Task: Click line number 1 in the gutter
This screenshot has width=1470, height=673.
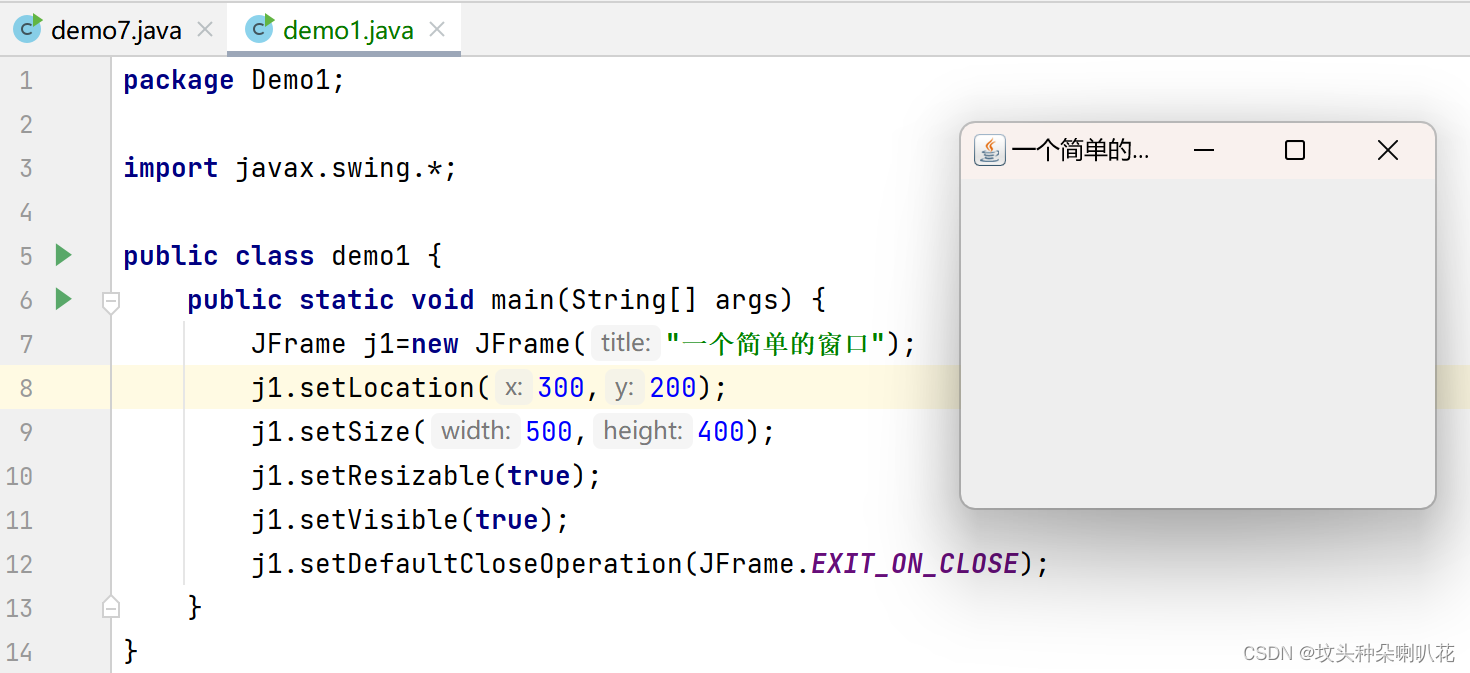Action: coord(26,80)
